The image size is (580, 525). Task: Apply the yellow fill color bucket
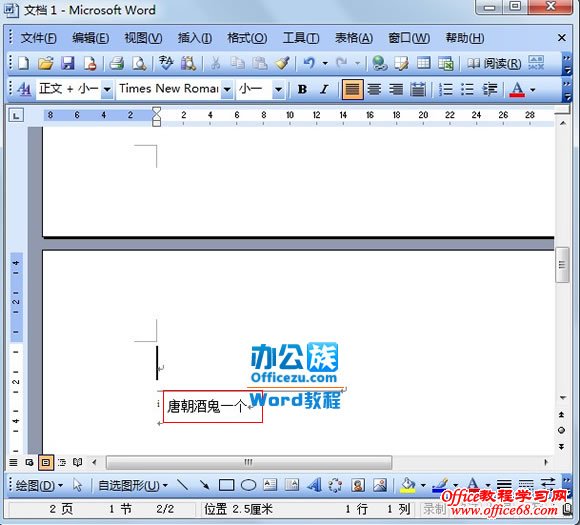(408, 485)
